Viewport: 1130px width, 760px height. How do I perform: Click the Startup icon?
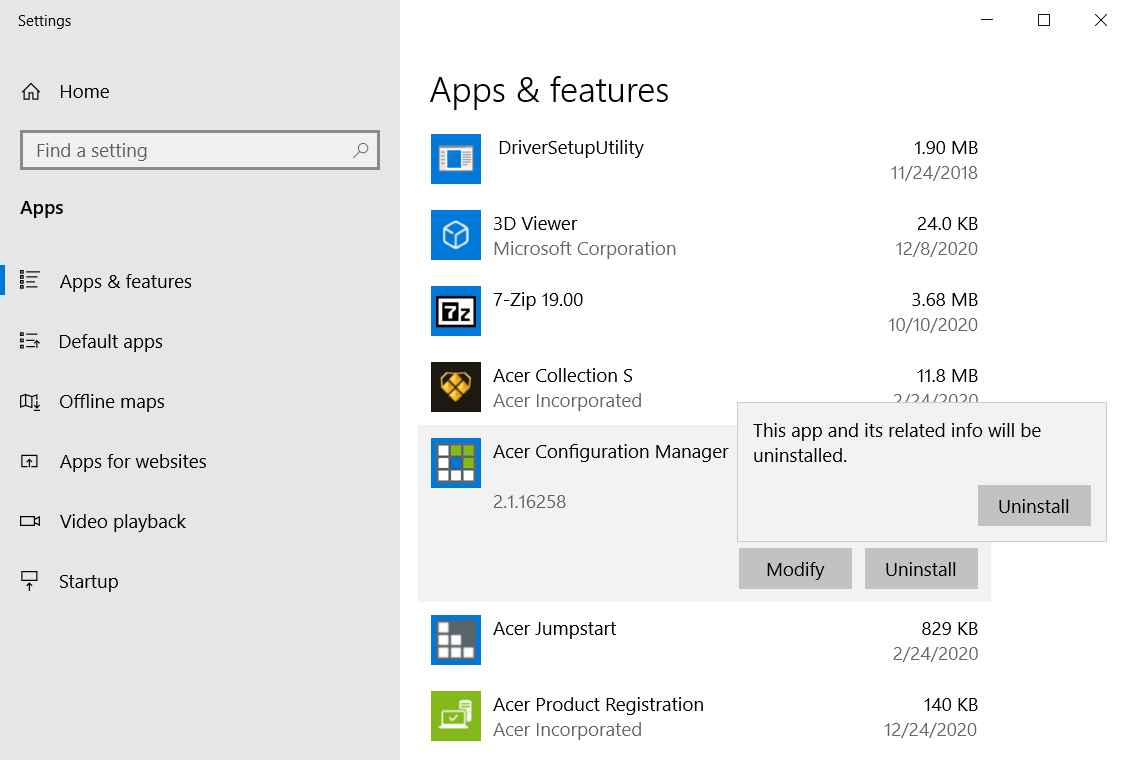[x=30, y=581]
